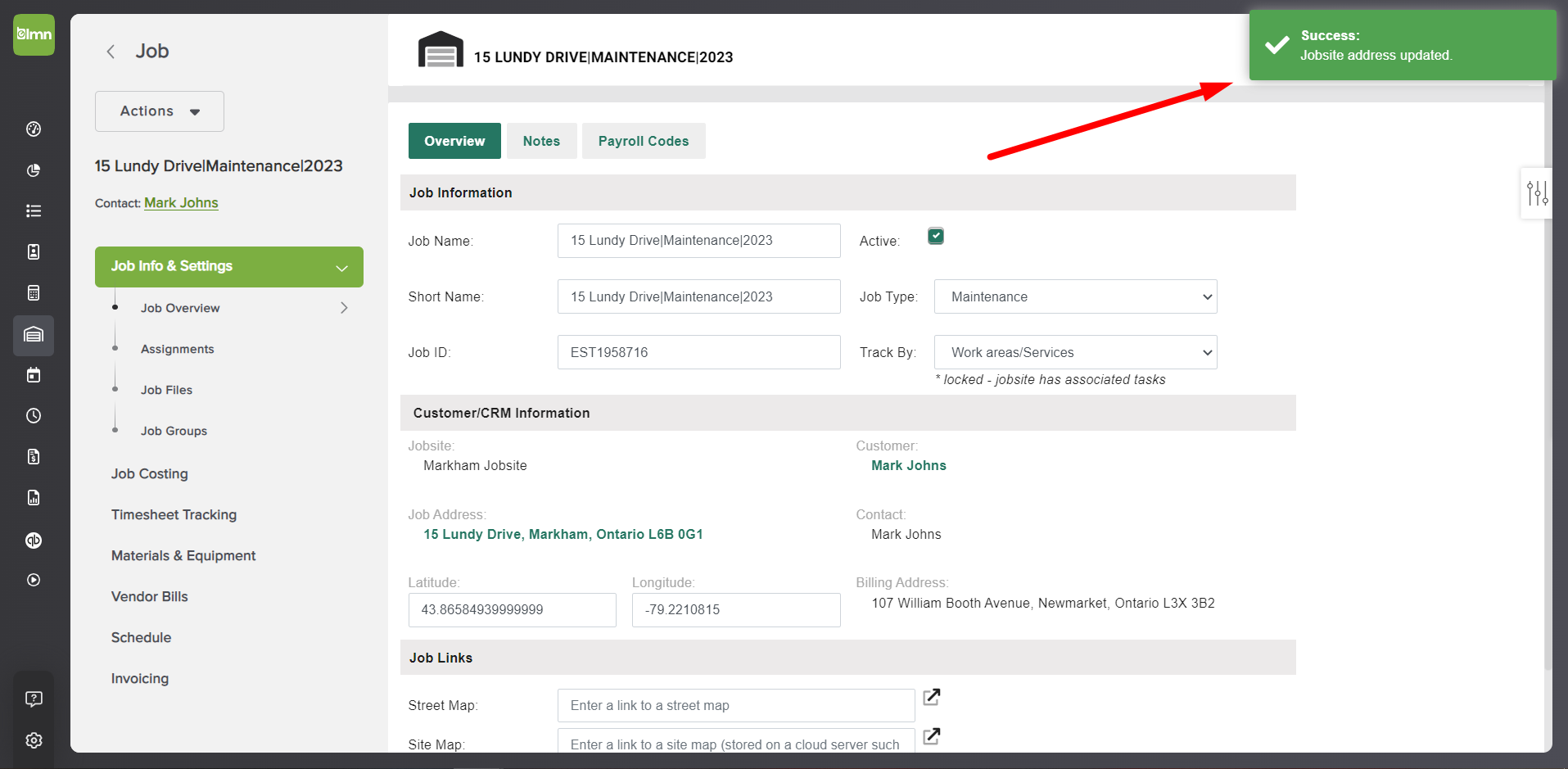Click the Street Map link input field
This screenshot has height=769, width=1568.
[736, 706]
